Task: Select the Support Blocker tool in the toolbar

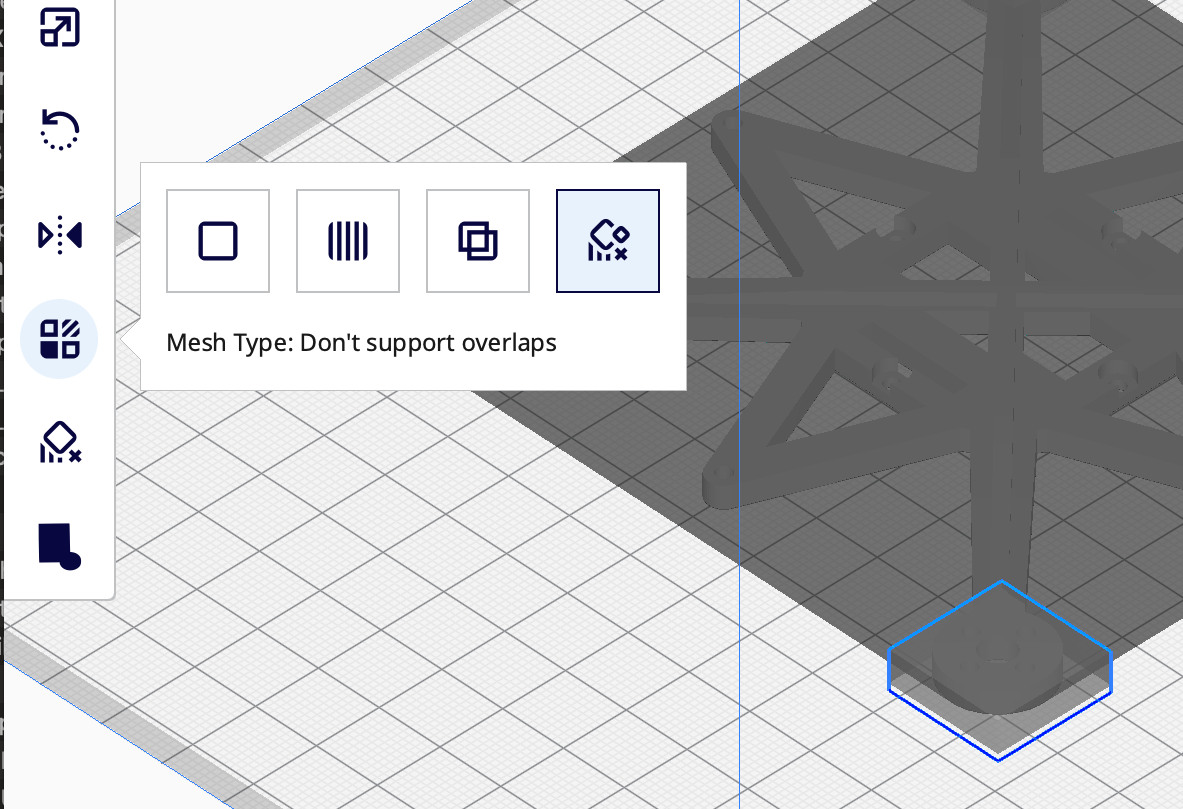Action: (60, 442)
